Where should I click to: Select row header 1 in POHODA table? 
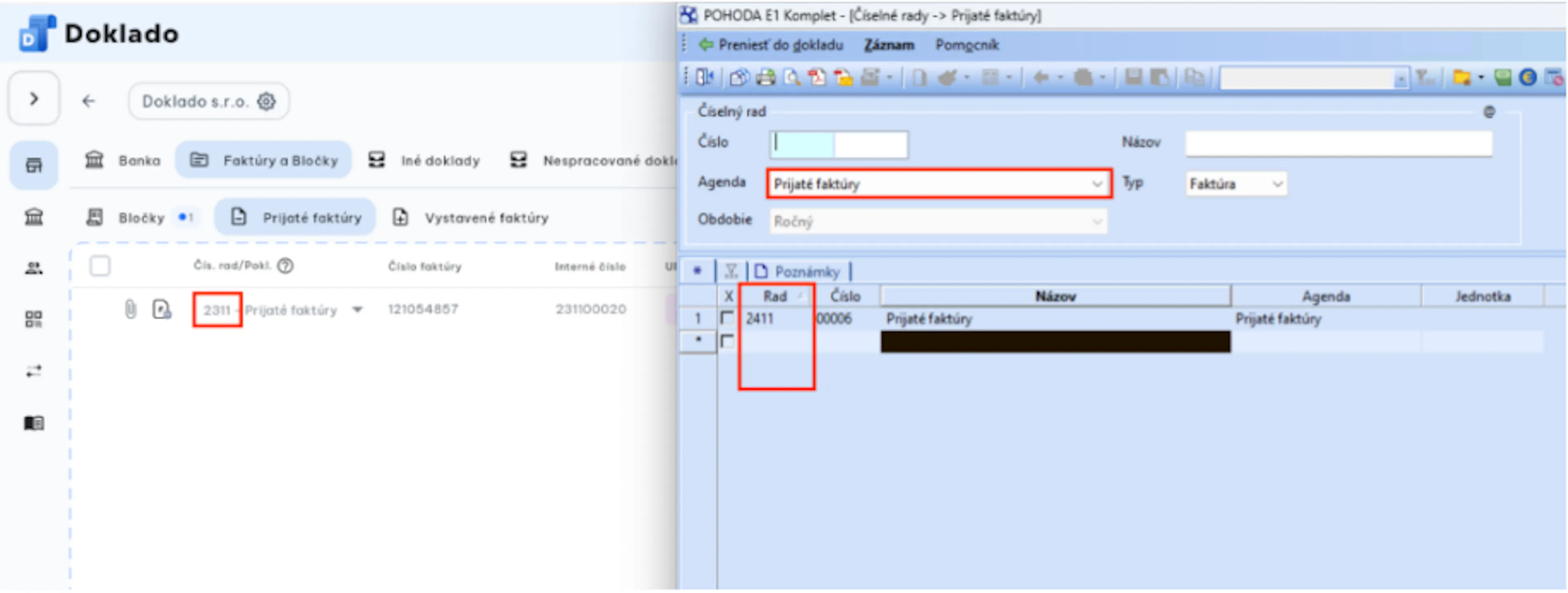tap(697, 319)
